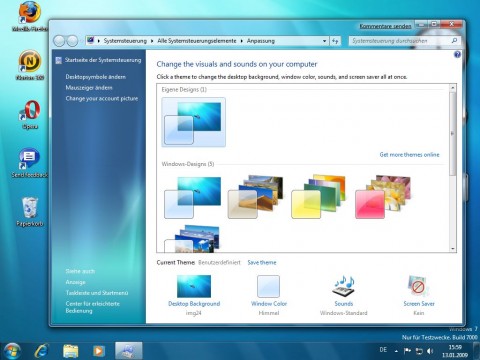Click the Alle Systemsteuerungselemente breadcrumb

coord(197,41)
